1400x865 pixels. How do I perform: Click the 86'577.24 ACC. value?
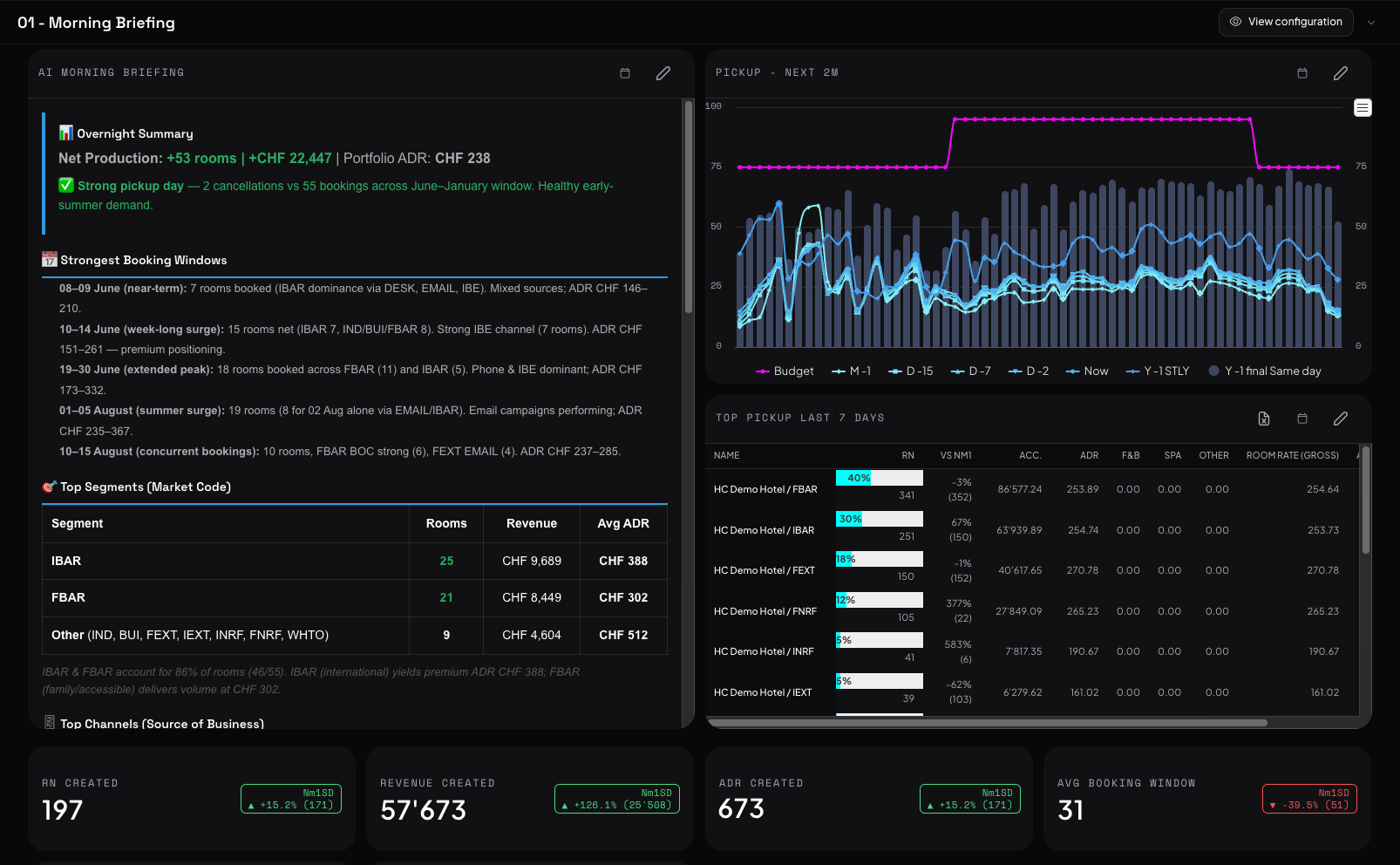pyautogui.click(x=1020, y=489)
